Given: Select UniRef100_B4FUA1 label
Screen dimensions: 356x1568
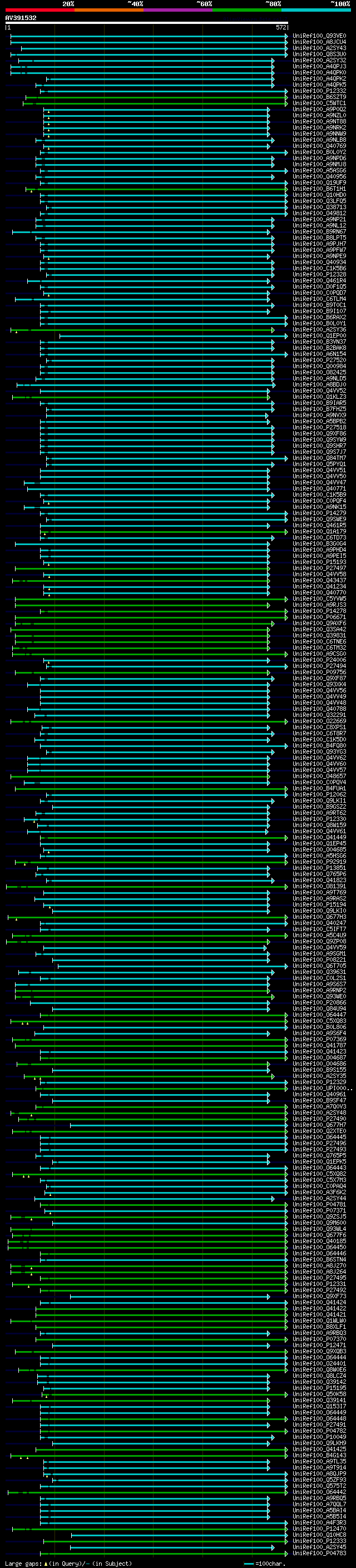Looking at the screenshot, I should point(319,789).
